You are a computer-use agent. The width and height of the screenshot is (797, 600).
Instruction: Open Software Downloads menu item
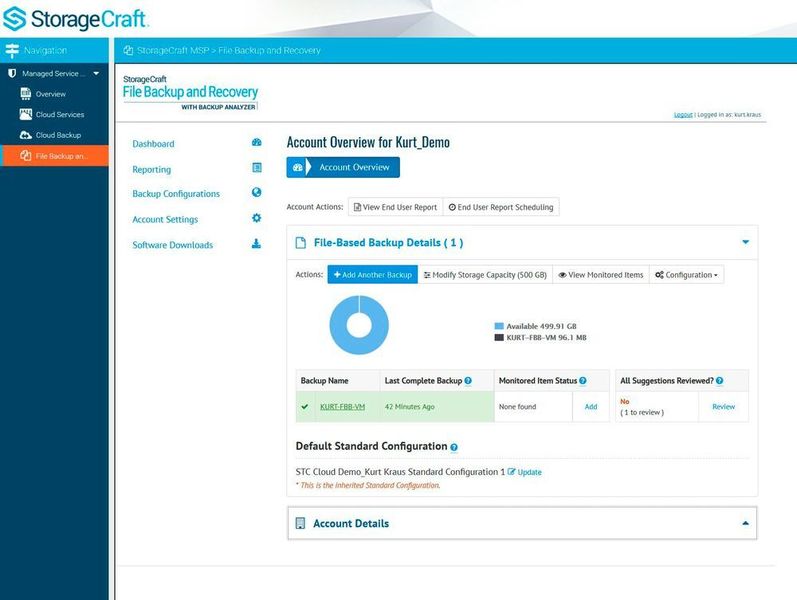(172, 245)
